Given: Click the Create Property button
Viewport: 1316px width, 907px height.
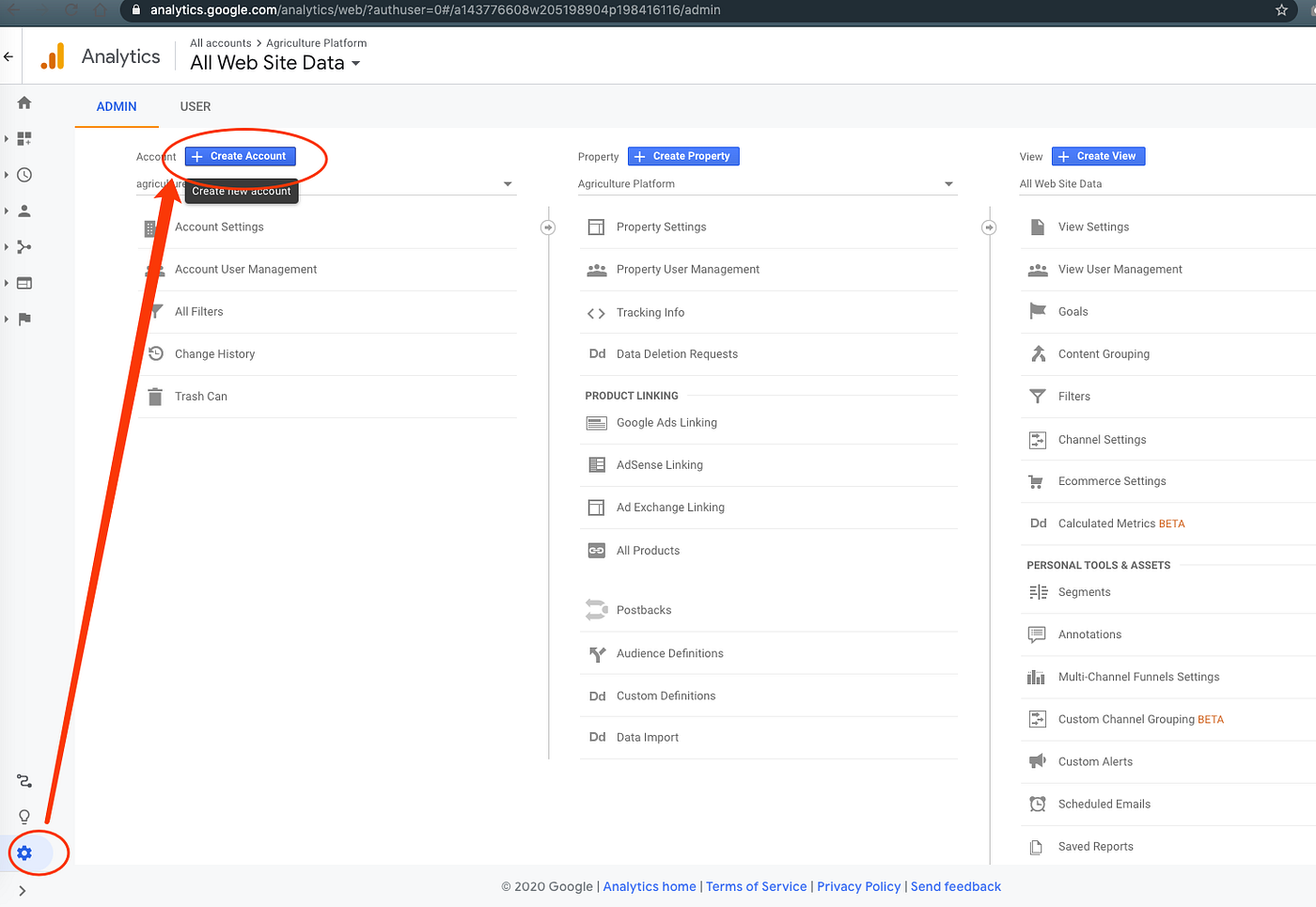Looking at the screenshot, I should (683, 156).
